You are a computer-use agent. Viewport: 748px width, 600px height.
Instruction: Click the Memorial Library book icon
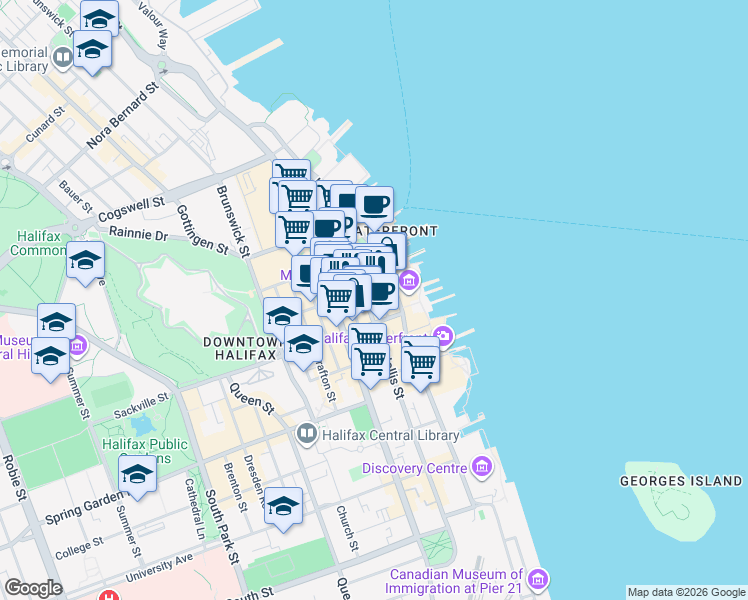(62, 58)
